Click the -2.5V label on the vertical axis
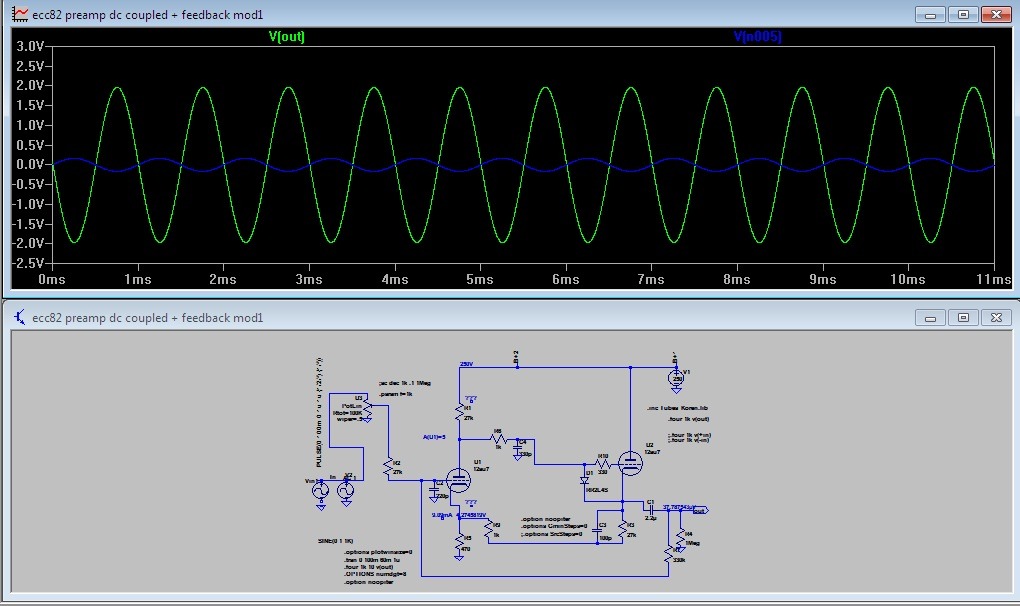The width and height of the screenshot is (1020, 606). point(28,263)
